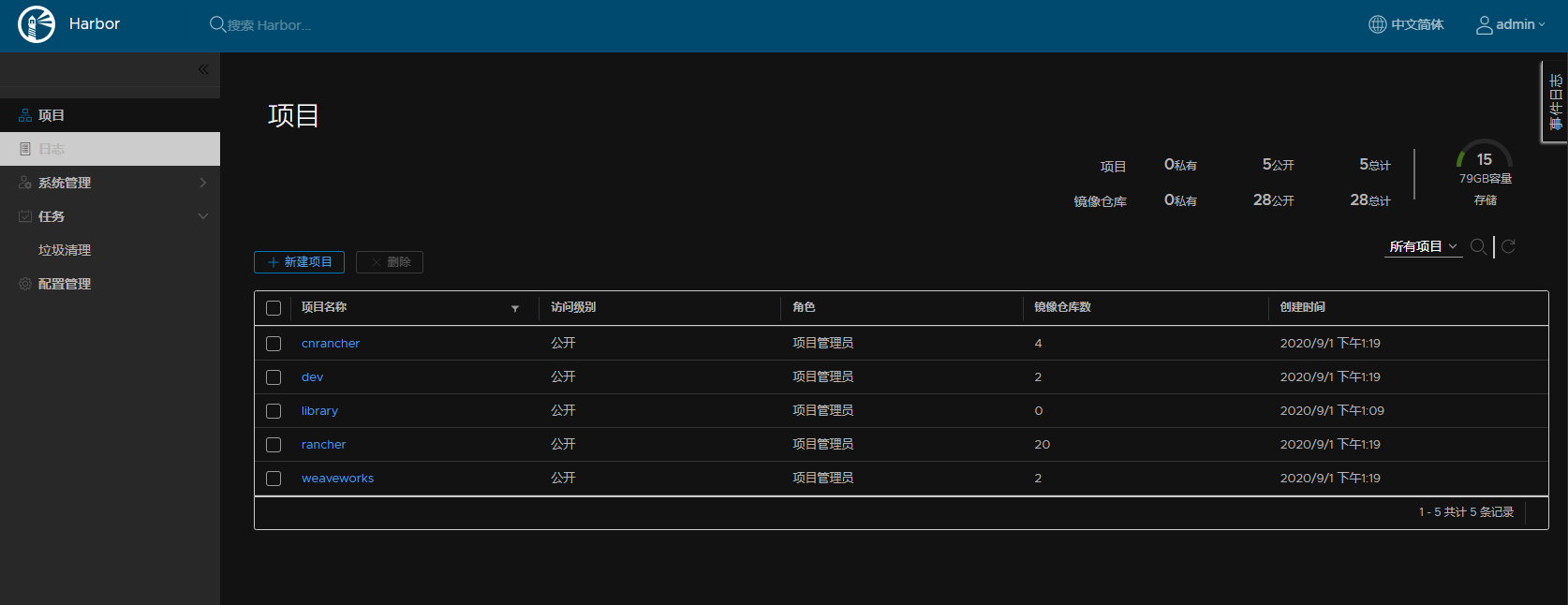Check the cnrancher row checkbox
The height and width of the screenshot is (605, 1568).
coord(274,344)
